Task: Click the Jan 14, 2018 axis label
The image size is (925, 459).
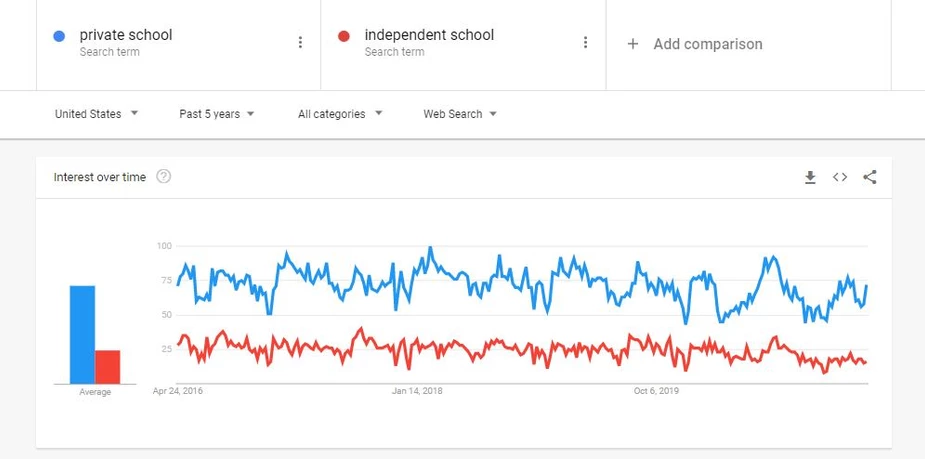Action: 417,391
